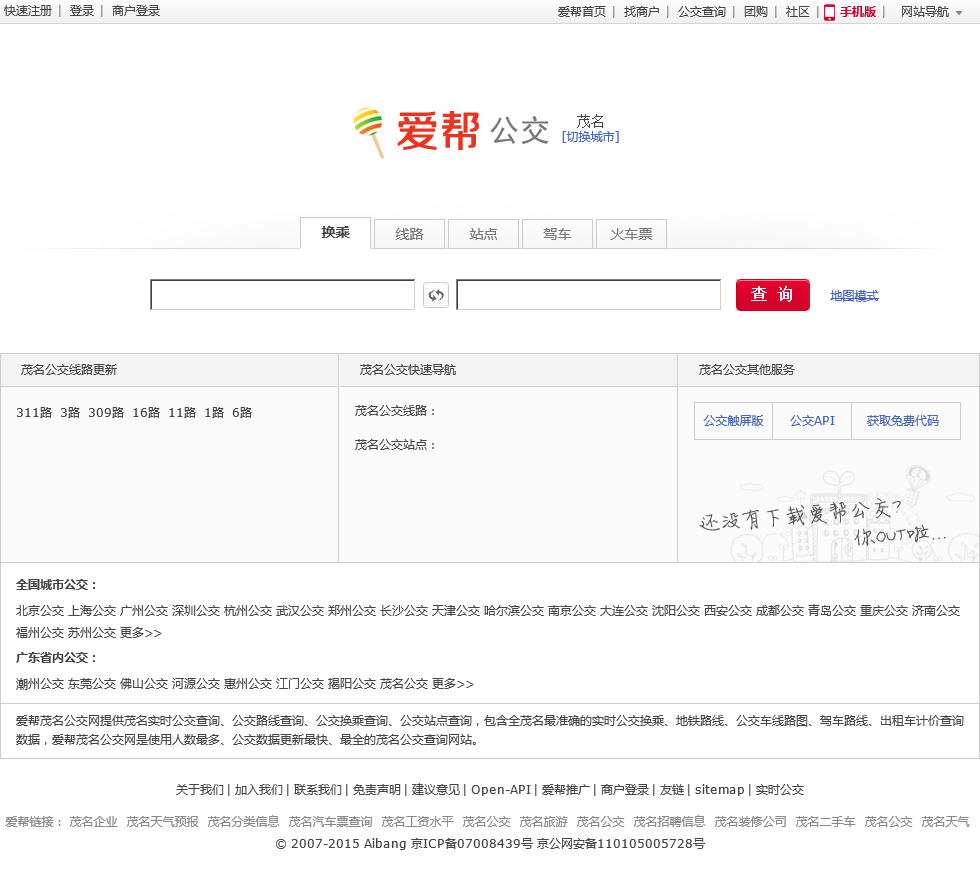Open 公交查询 in the top navigation
Viewport: 980px width, 891px height.
[702, 12]
